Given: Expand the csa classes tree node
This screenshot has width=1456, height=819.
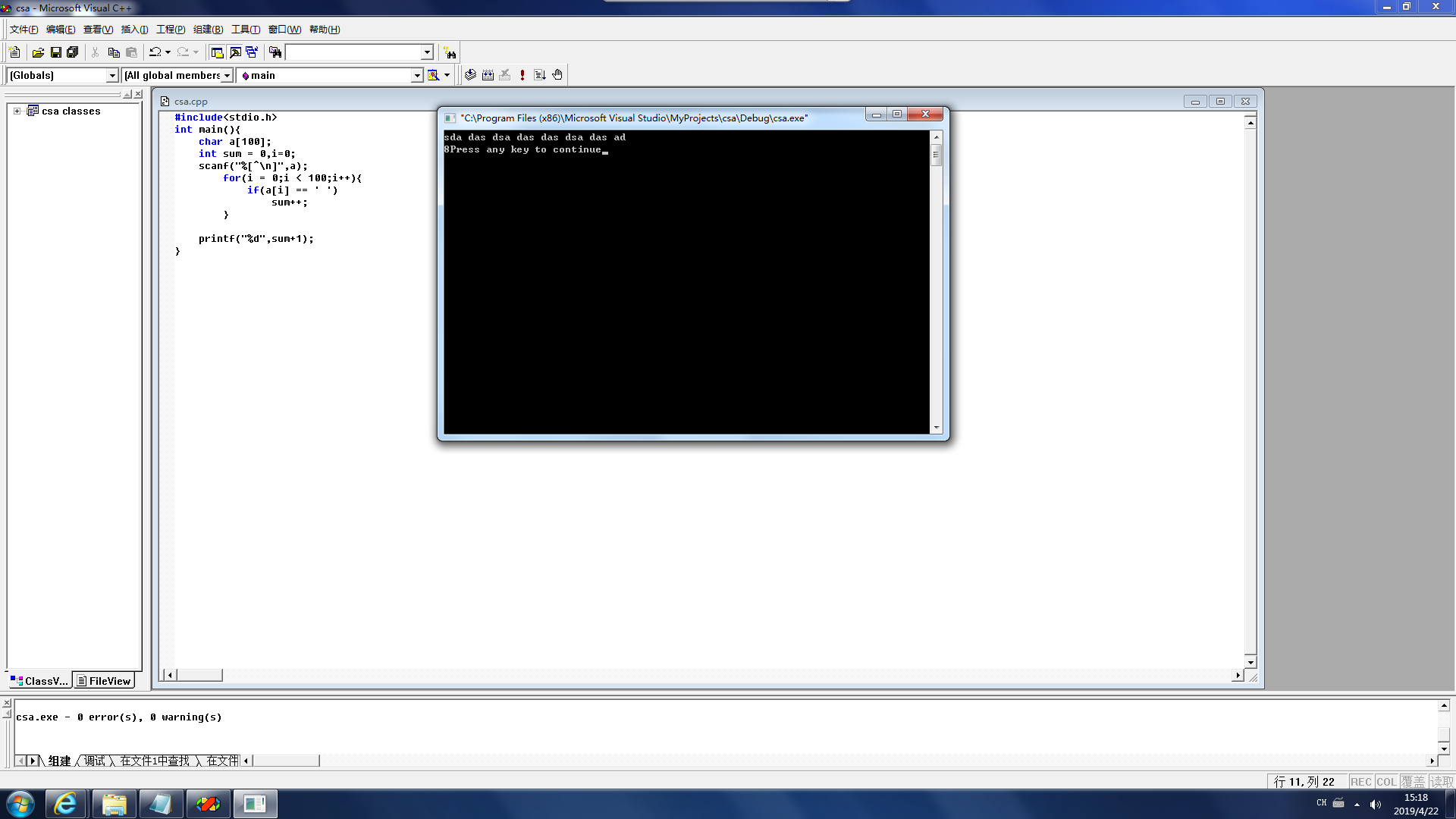Looking at the screenshot, I should pyautogui.click(x=17, y=111).
